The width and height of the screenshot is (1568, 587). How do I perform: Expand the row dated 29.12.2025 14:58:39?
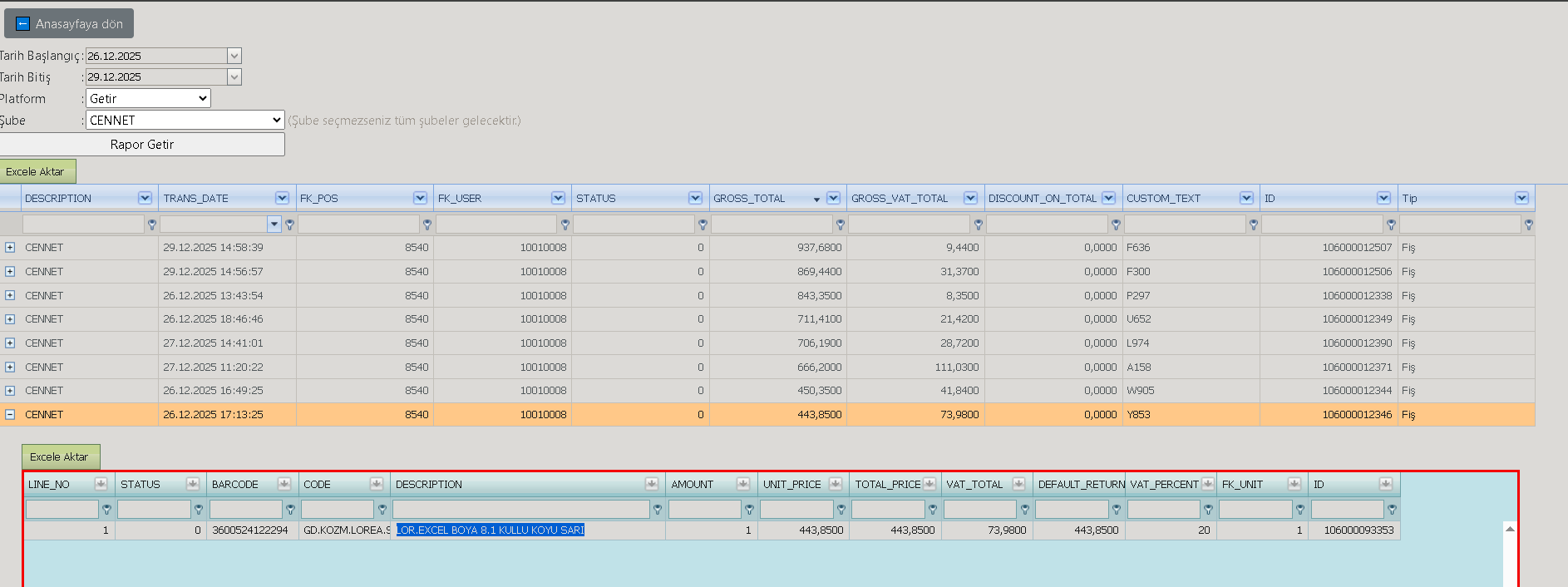[x=10, y=248]
